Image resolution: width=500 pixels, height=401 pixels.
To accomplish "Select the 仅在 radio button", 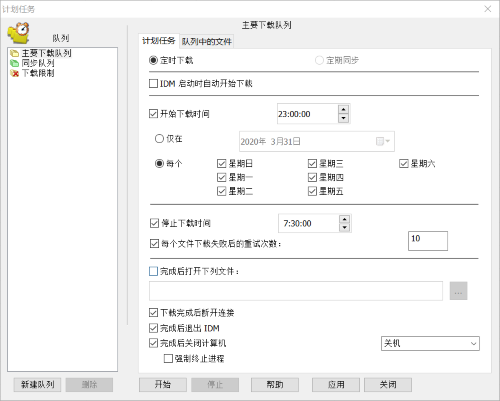I will [159, 138].
